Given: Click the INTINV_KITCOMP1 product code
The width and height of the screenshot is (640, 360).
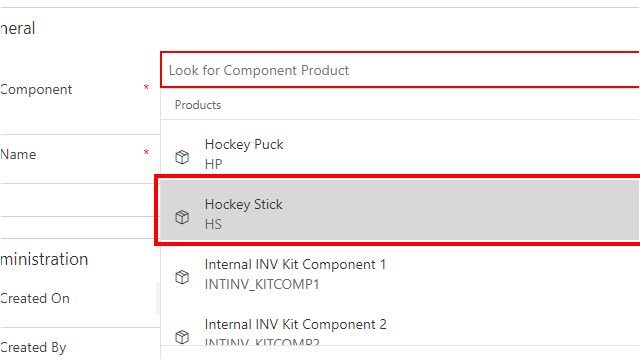Looking at the screenshot, I should click(x=262, y=284).
